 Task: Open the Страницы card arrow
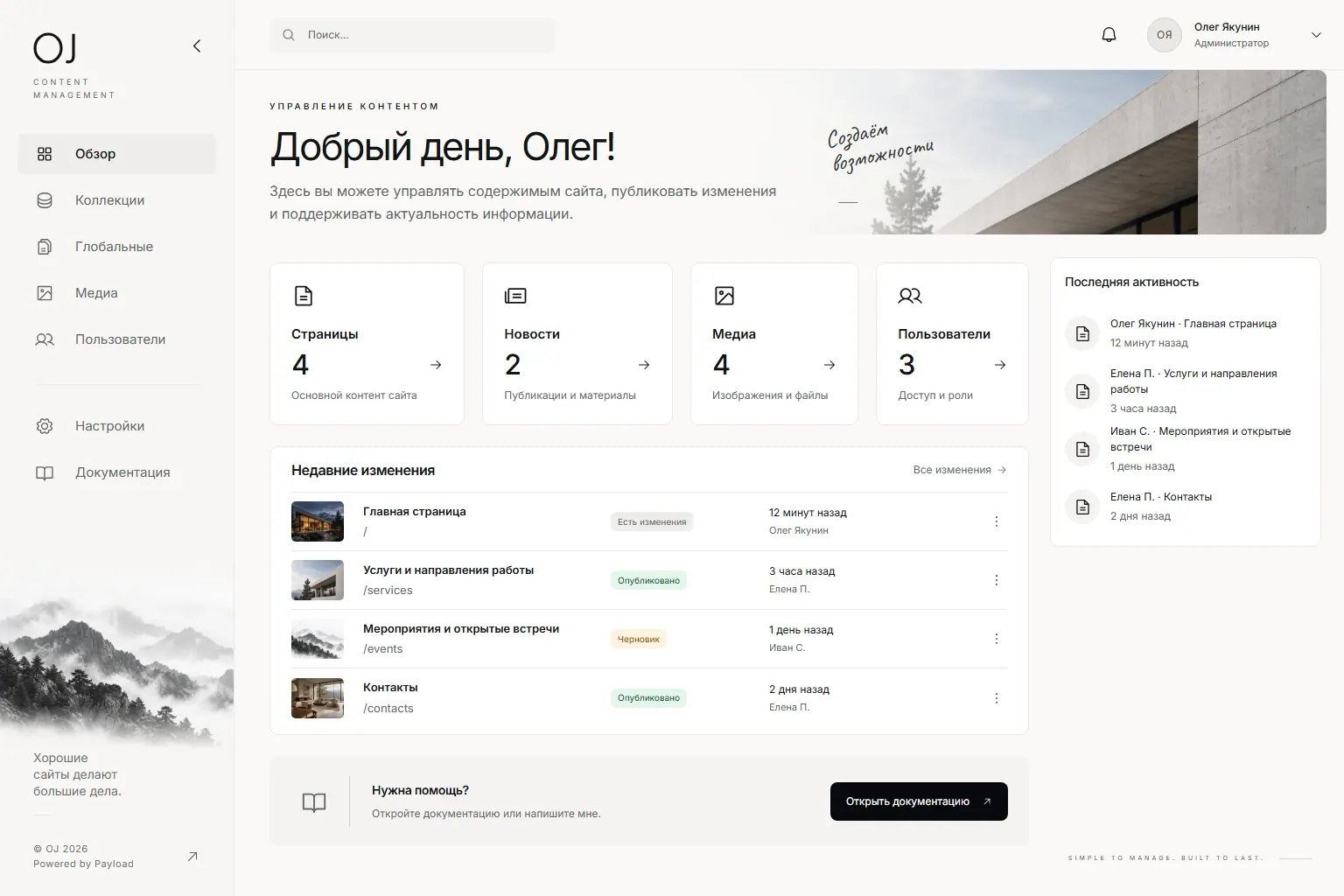coord(436,365)
